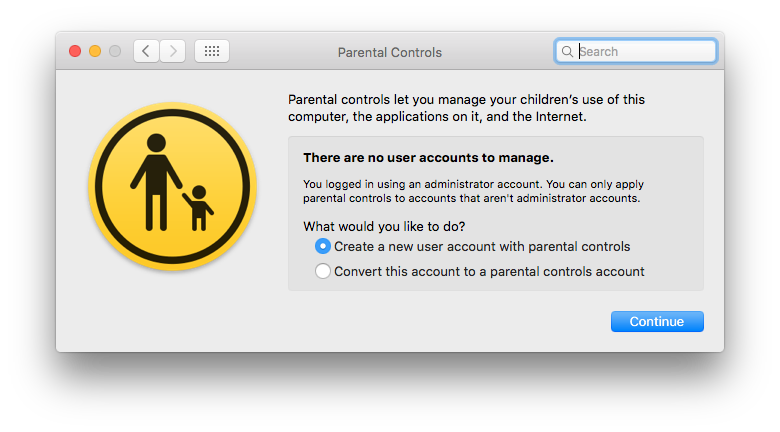Image resolution: width=780 pixels, height=432 pixels.
Task: Click the administrator account explanation text
Action: [x=473, y=191]
